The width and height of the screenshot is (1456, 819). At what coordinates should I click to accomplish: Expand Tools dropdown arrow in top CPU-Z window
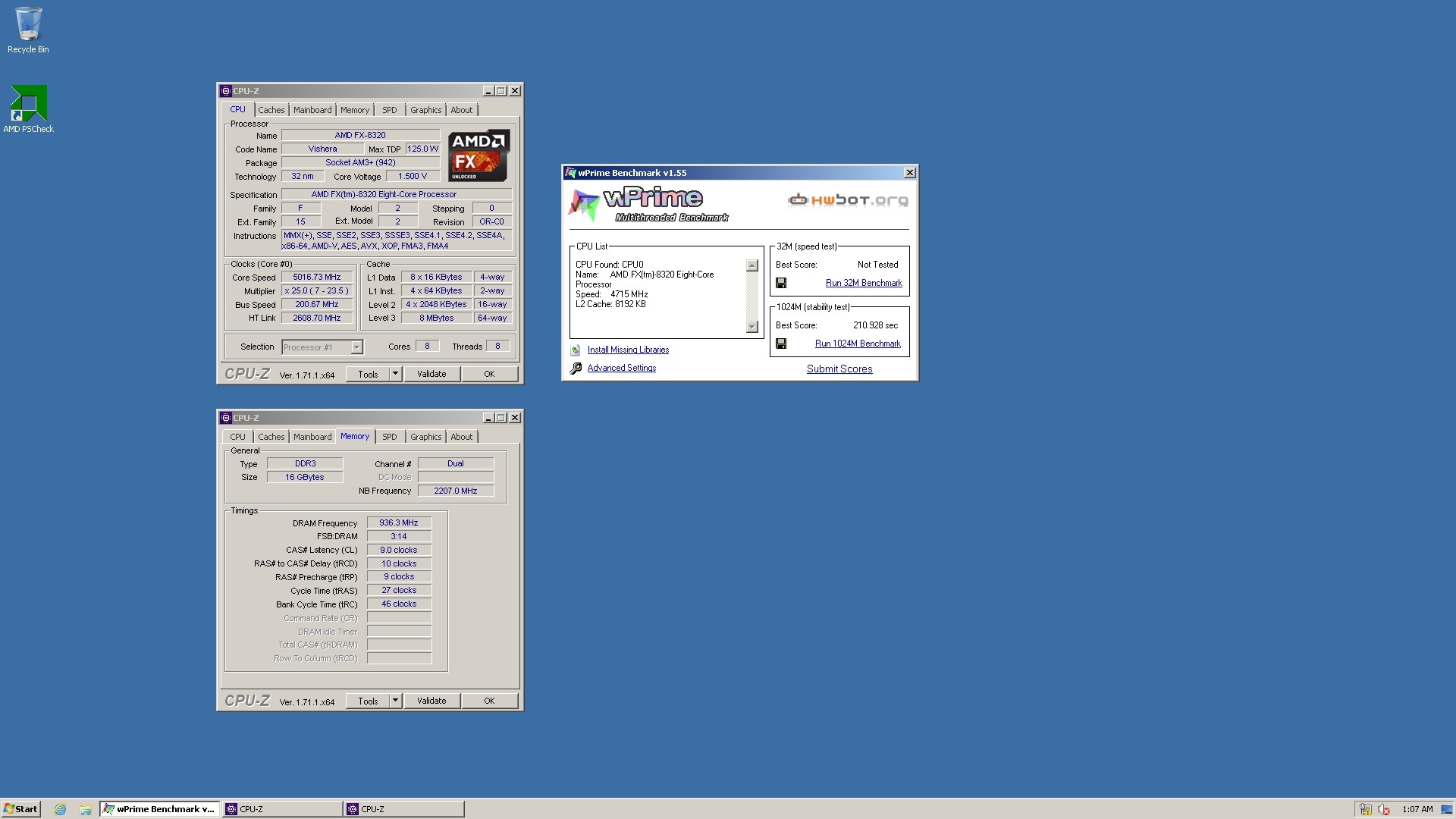click(x=395, y=374)
